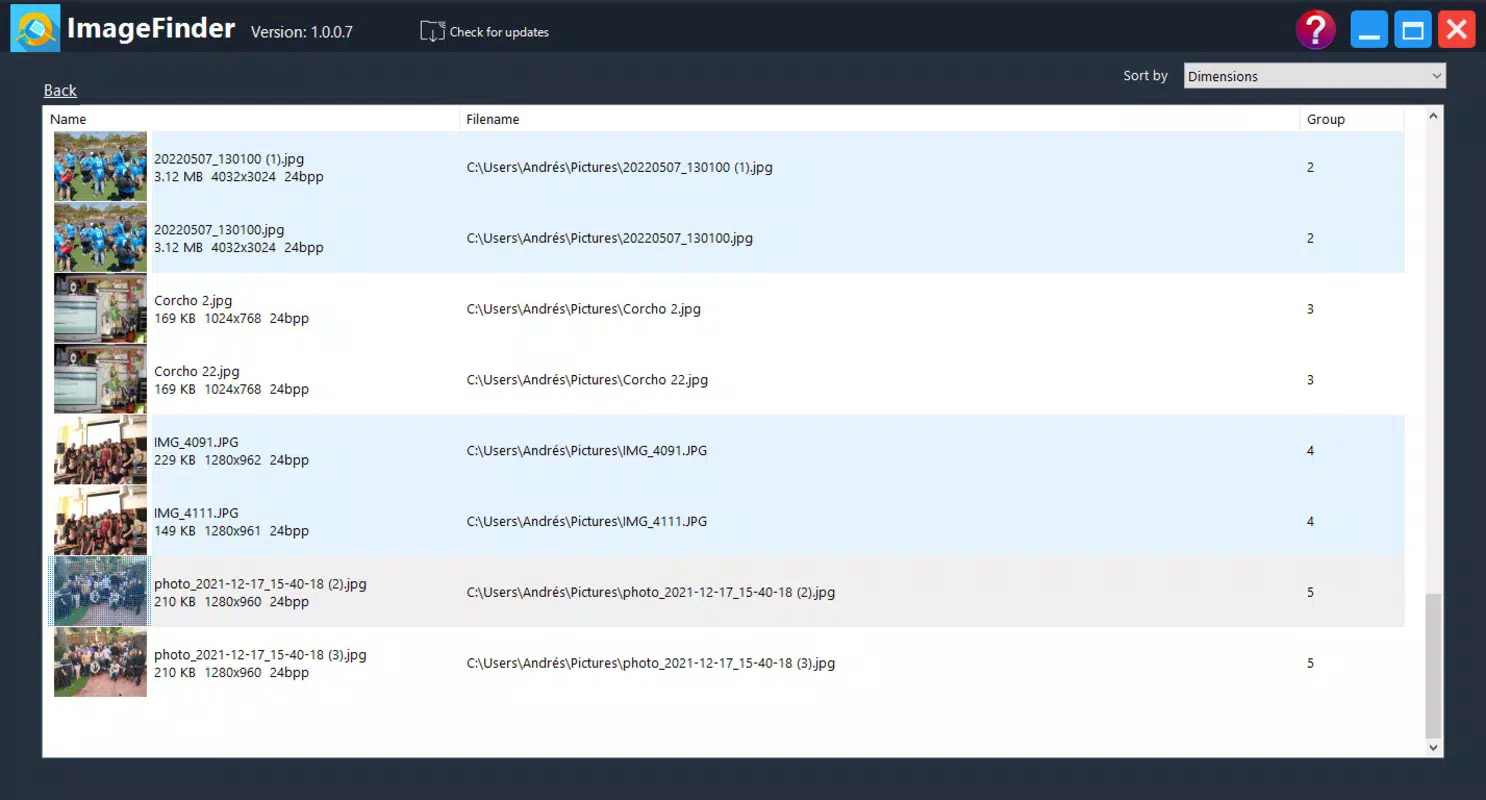This screenshot has height=800, width=1486.
Task: Click the ImageFinder logo icon
Action: 35,28
